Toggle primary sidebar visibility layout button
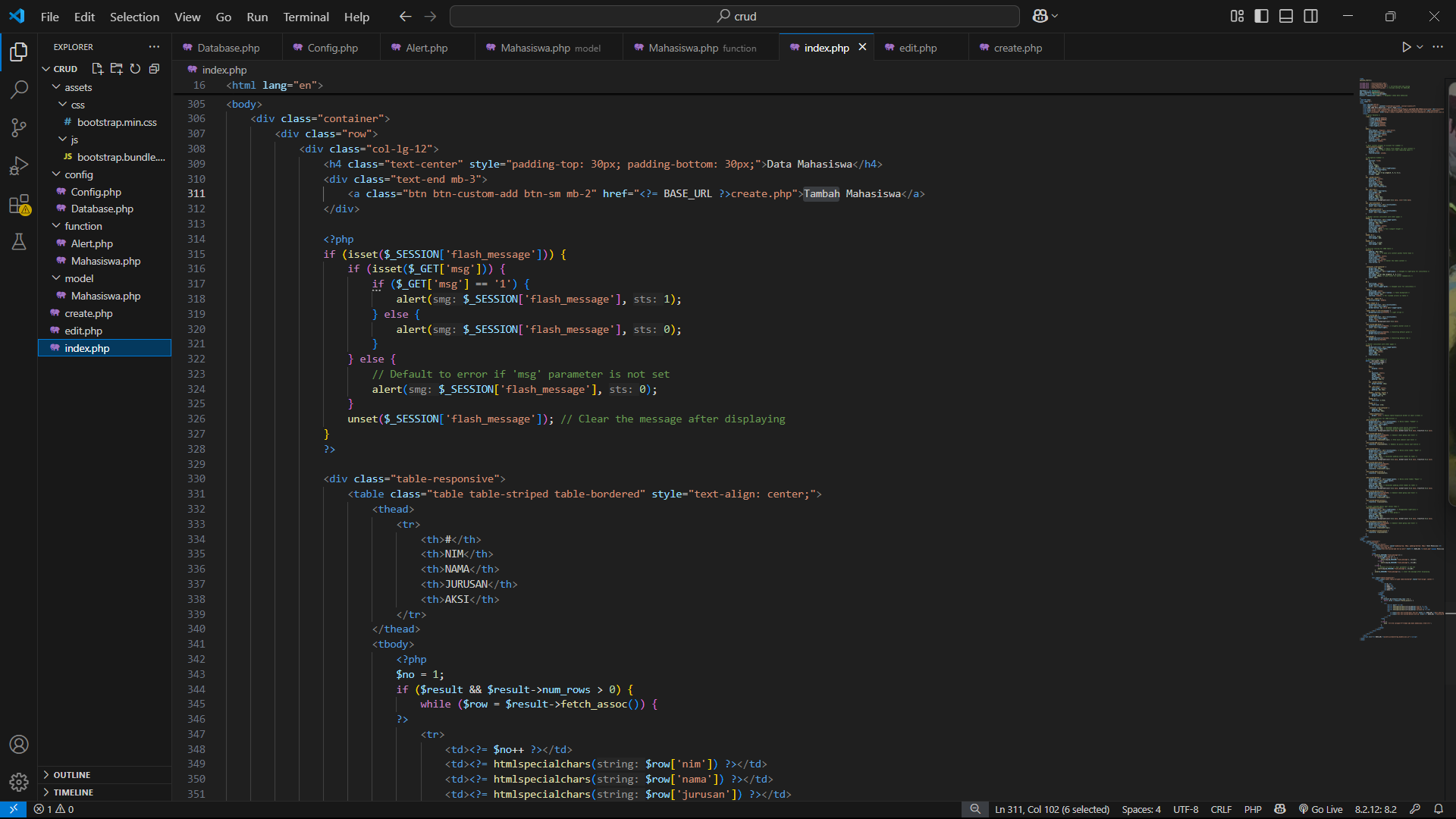This screenshot has width=1456, height=819. [x=1261, y=16]
